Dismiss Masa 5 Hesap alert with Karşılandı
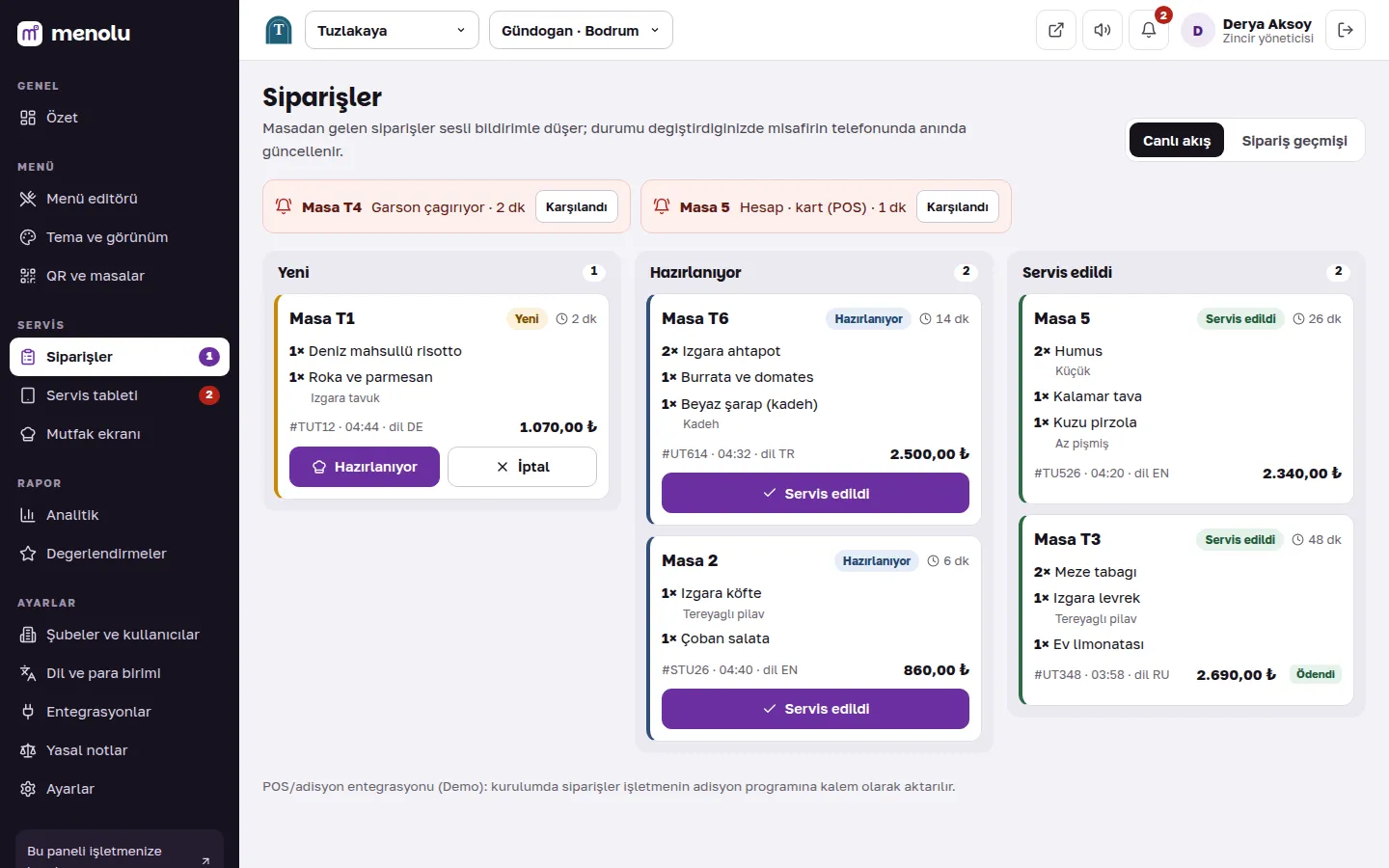The height and width of the screenshot is (868, 1389). tap(958, 206)
